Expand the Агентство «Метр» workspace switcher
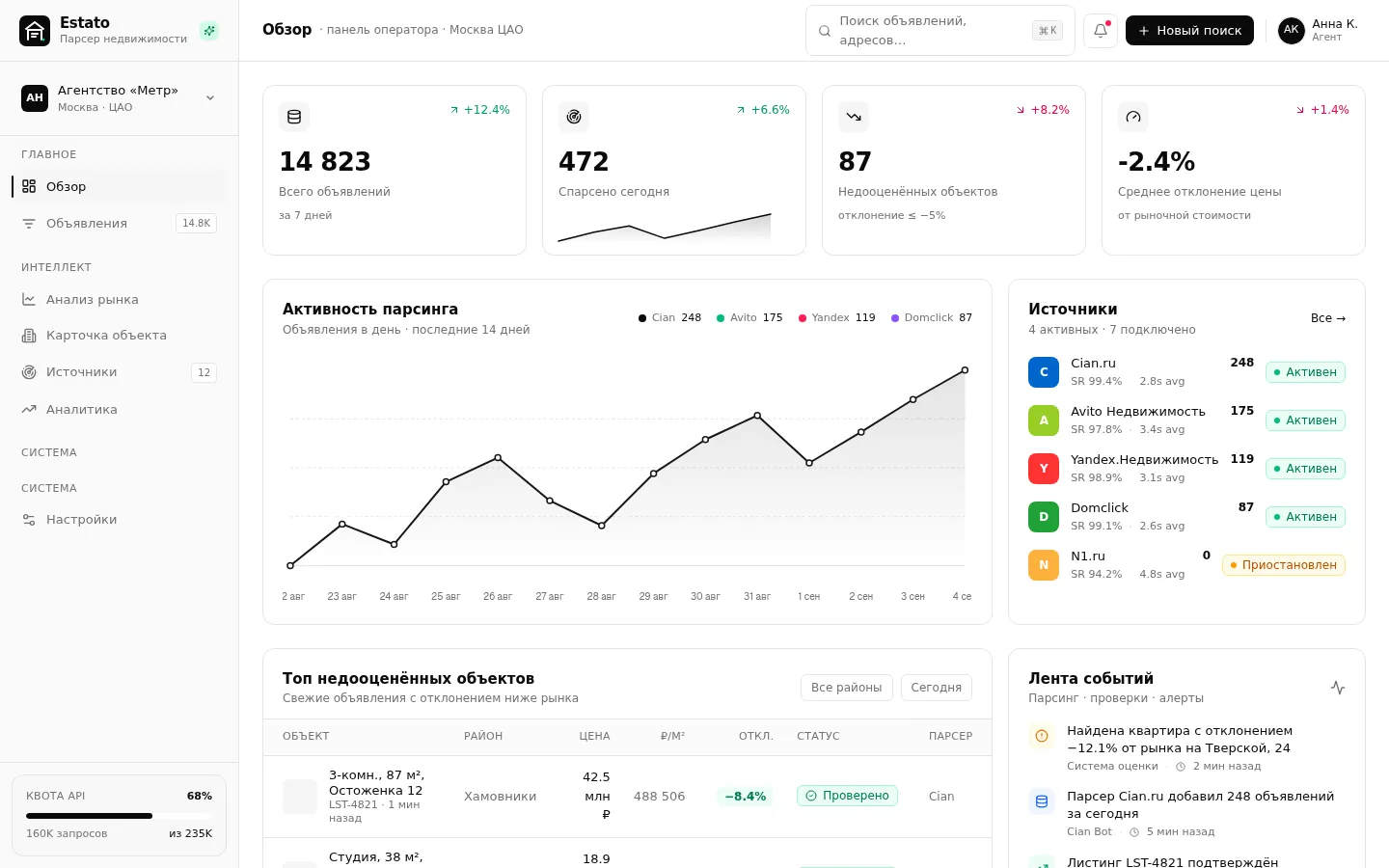1389x868 pixels. tap(120, 98)
